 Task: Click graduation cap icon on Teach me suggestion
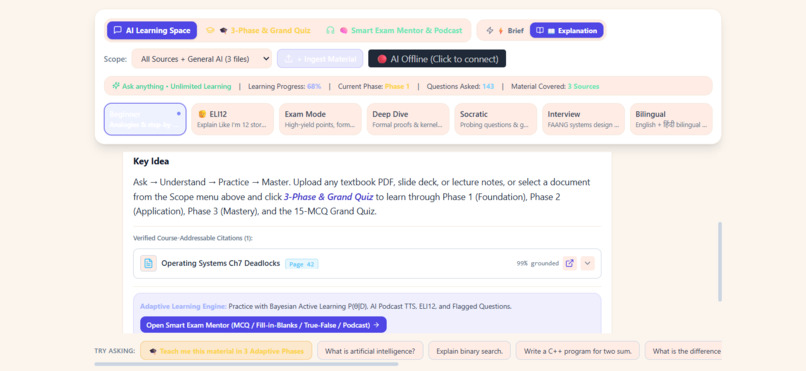coord(153,351)
